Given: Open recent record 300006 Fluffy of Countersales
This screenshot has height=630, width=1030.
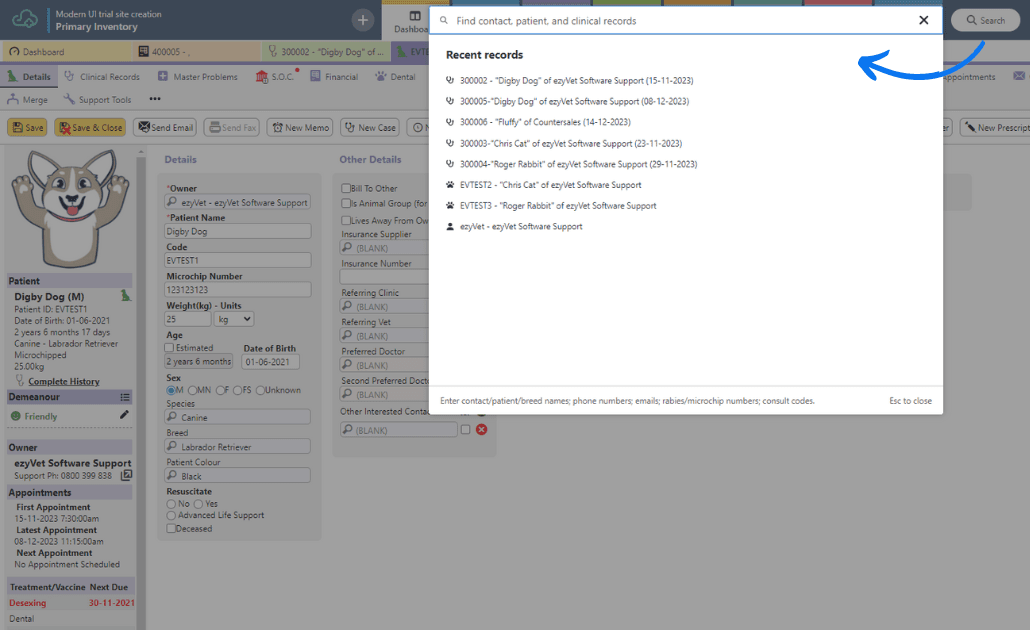Looking at the screenshot, I should click(544, 122).
